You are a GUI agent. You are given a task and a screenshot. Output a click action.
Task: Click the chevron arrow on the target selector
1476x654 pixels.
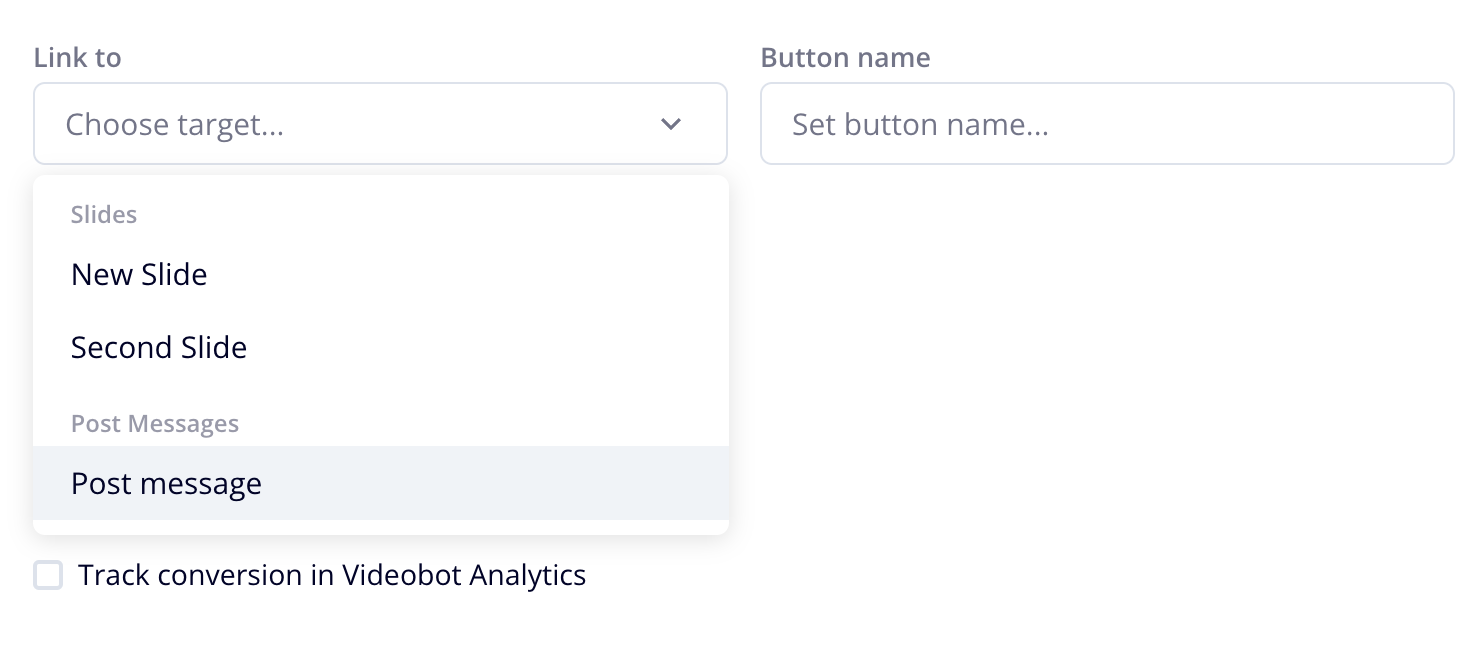(671, 124)
